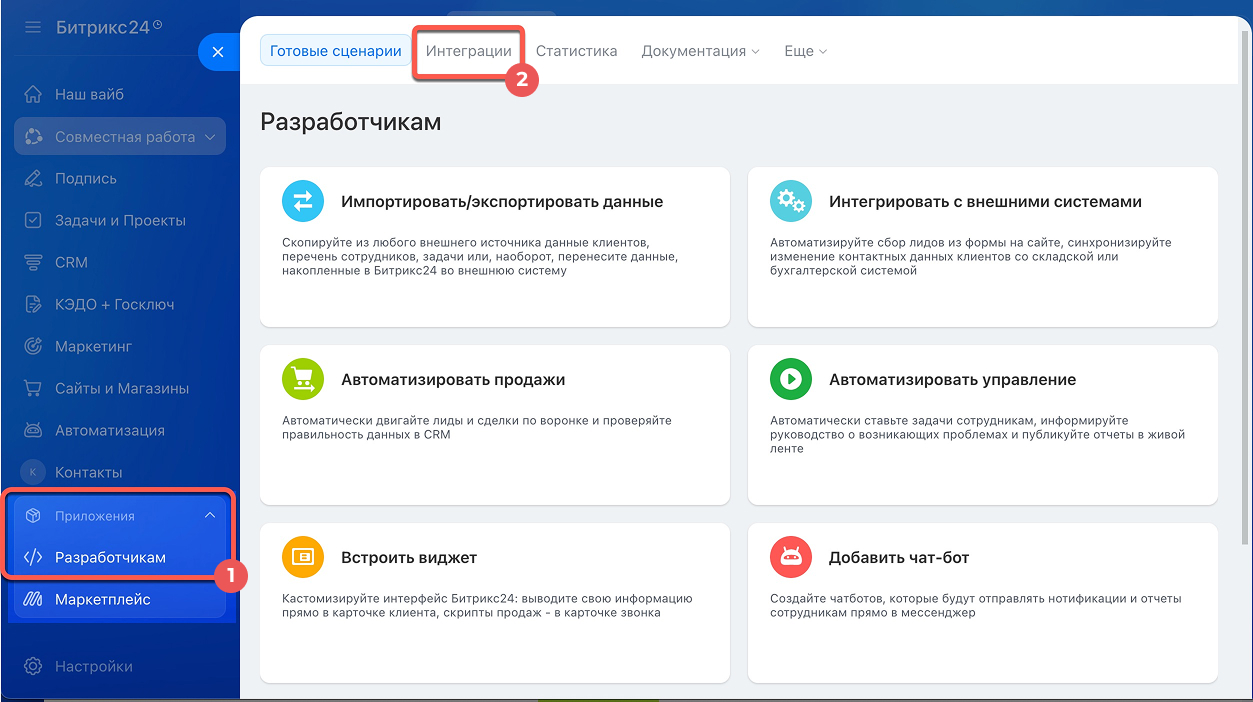
Task: Click the gears icon for external systems integration
Action: [790, 201]
